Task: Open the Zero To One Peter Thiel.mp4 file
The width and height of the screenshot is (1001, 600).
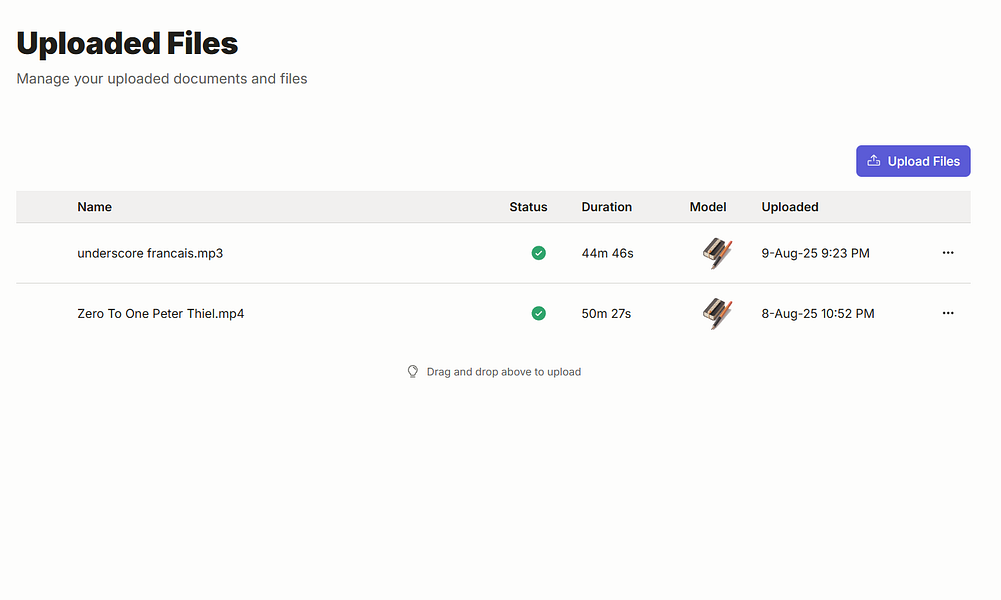Action: tap(161, 313)
